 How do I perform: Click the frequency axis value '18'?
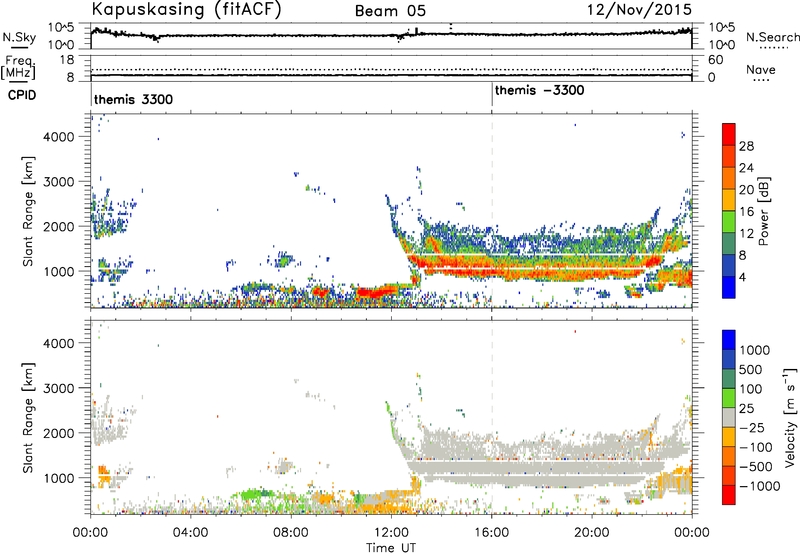tap(66, 60)
